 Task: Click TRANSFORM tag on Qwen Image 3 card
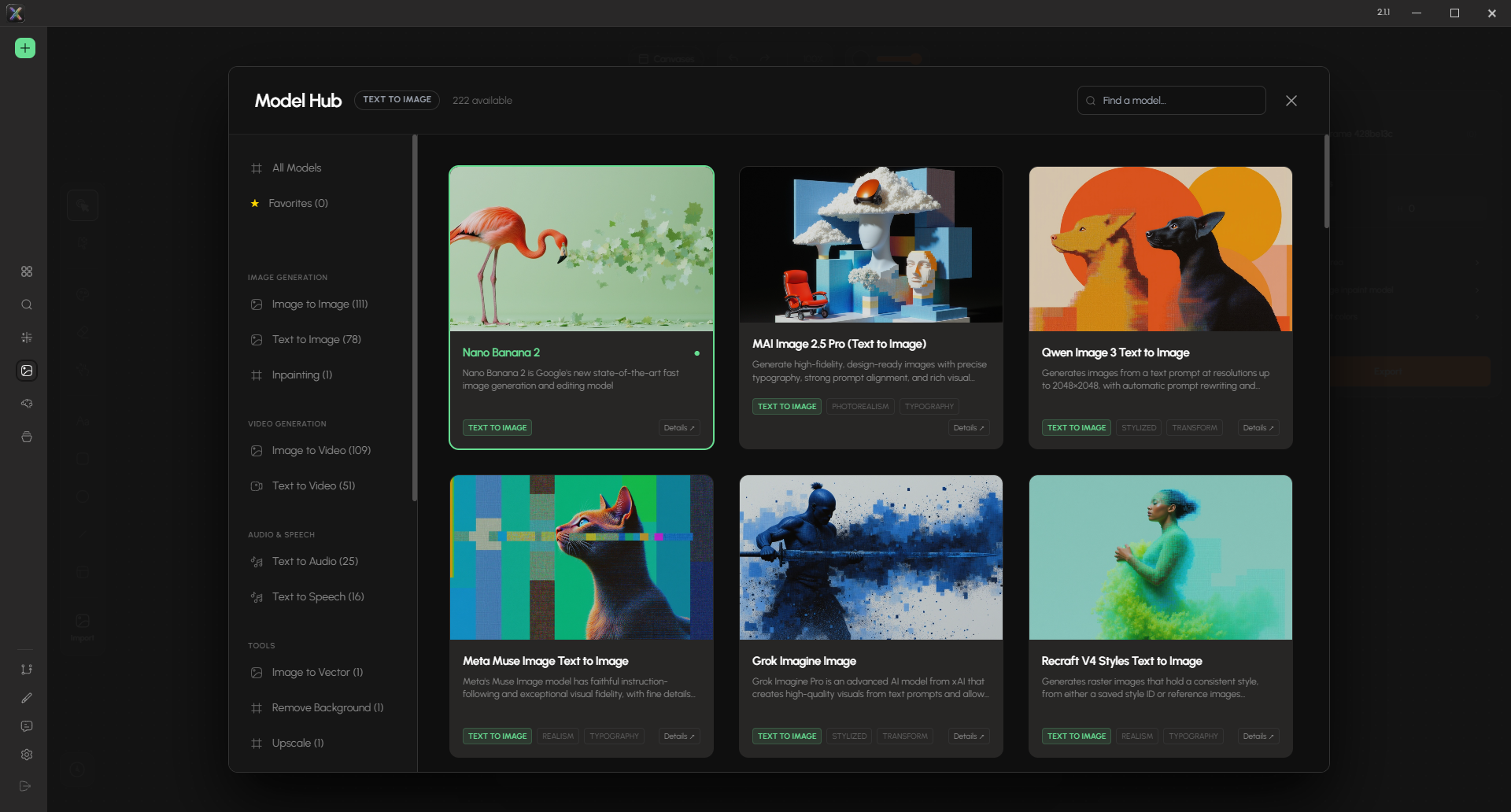coord(1195,428)
